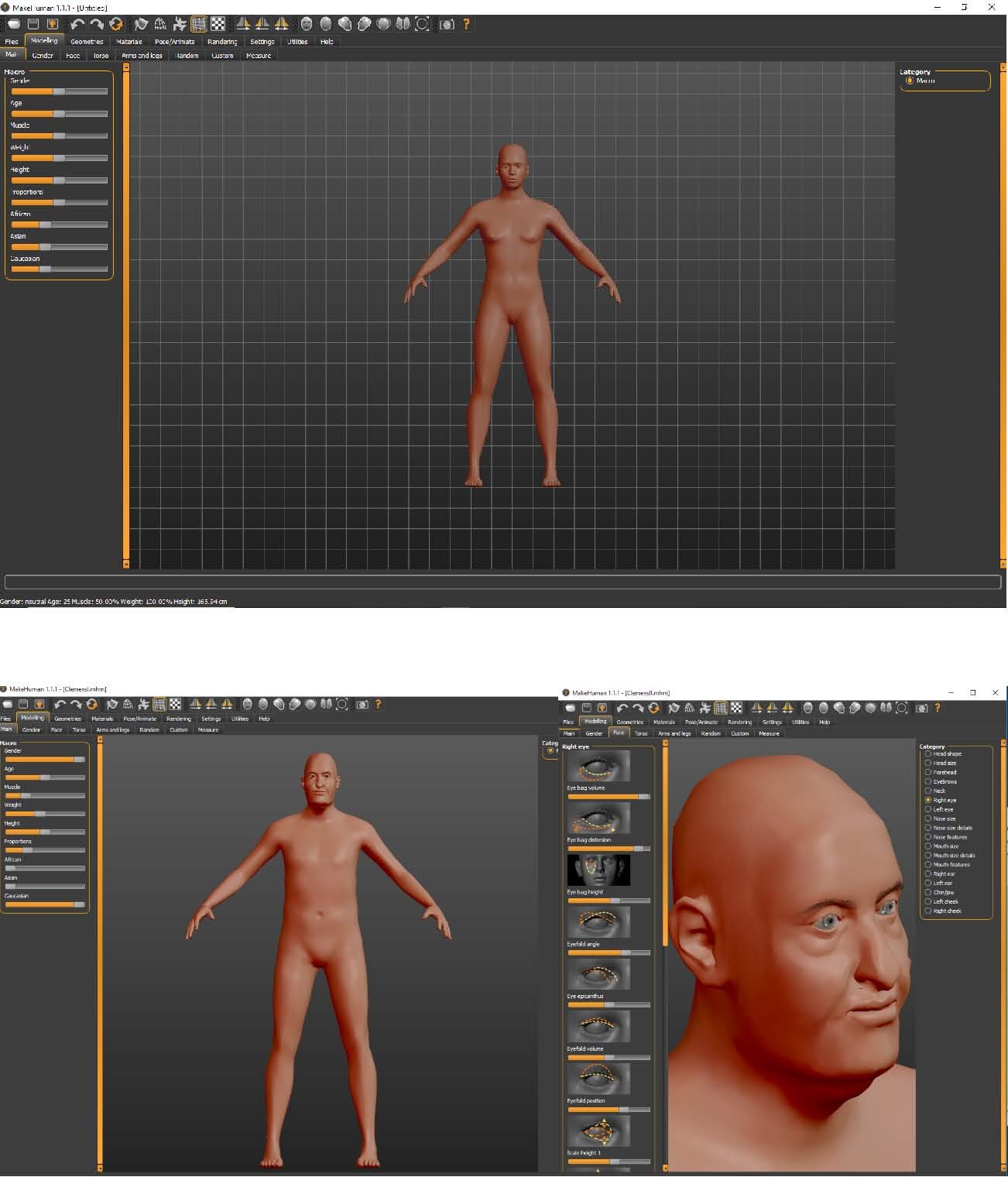The image size is (1008, 1177).
Task: Click the Save icon in the face close-up window
Action: (586, 708)
